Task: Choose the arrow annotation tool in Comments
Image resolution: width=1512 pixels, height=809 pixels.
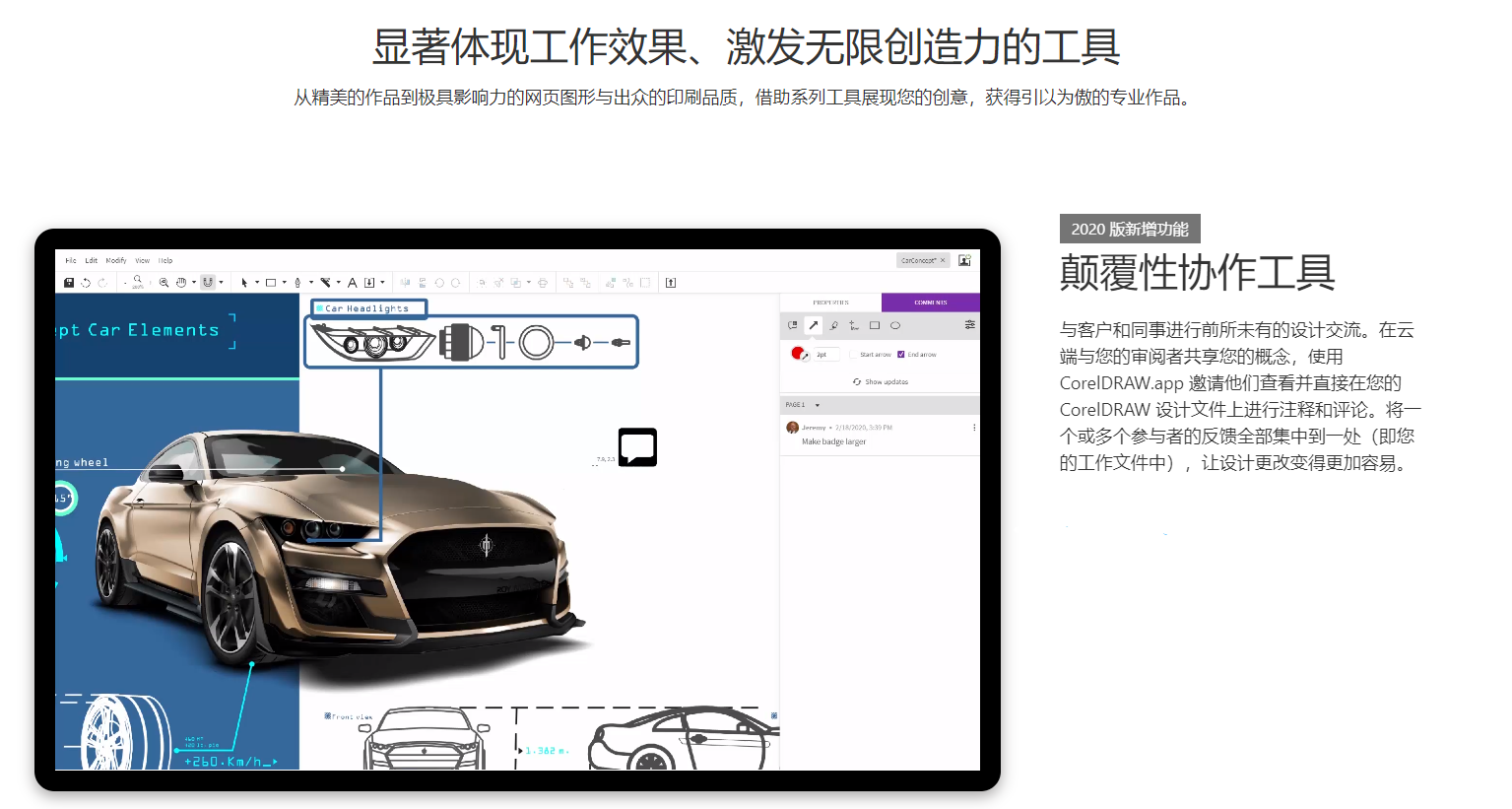Action: coord(814,325)
